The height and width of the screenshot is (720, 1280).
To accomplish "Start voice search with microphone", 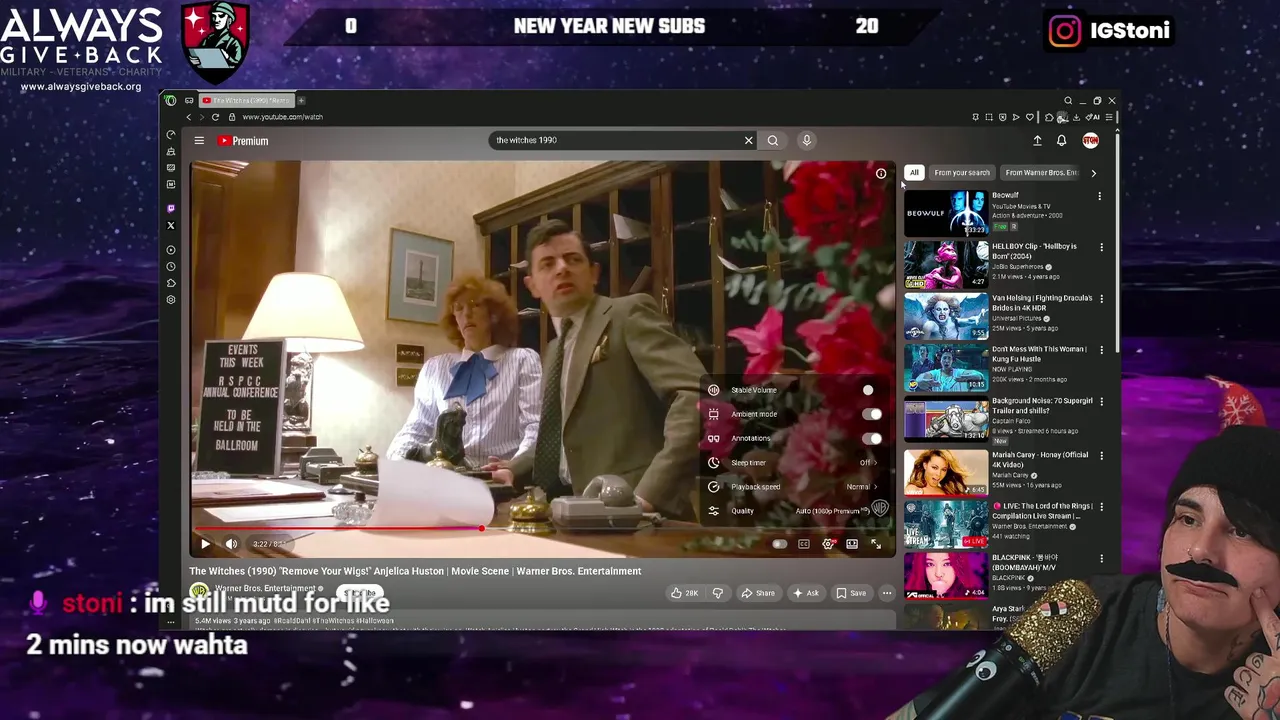I will click(806, 140).
